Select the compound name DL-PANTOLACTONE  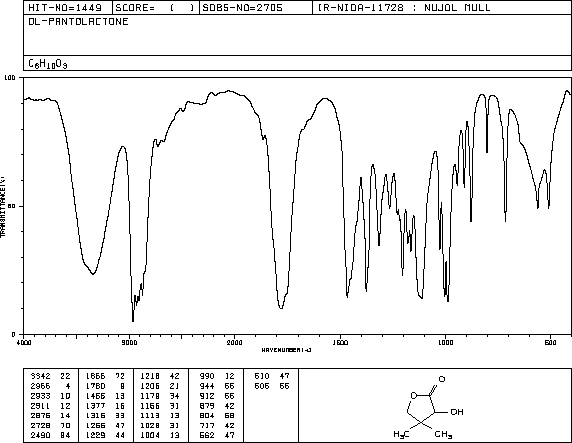click(x=78, y=22)
